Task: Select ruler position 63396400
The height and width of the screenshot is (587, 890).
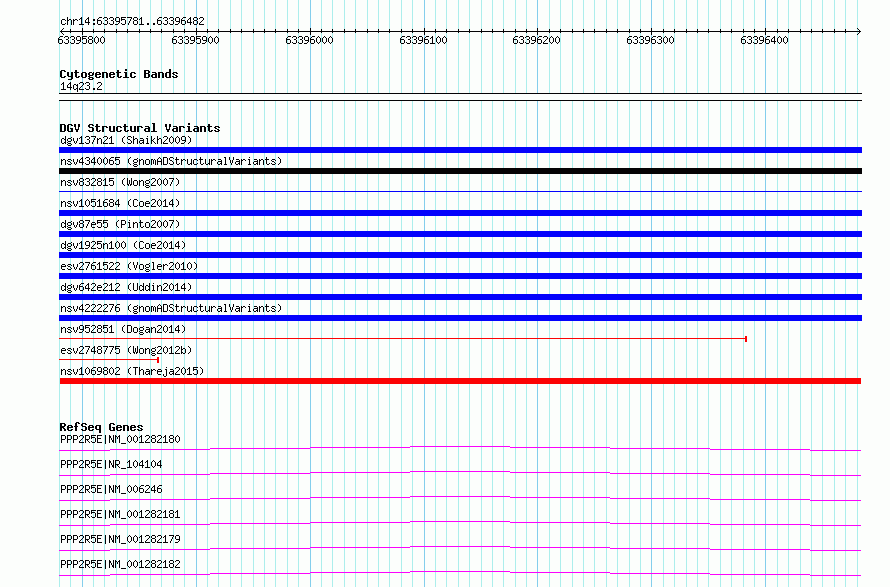Action: [765, 40]
